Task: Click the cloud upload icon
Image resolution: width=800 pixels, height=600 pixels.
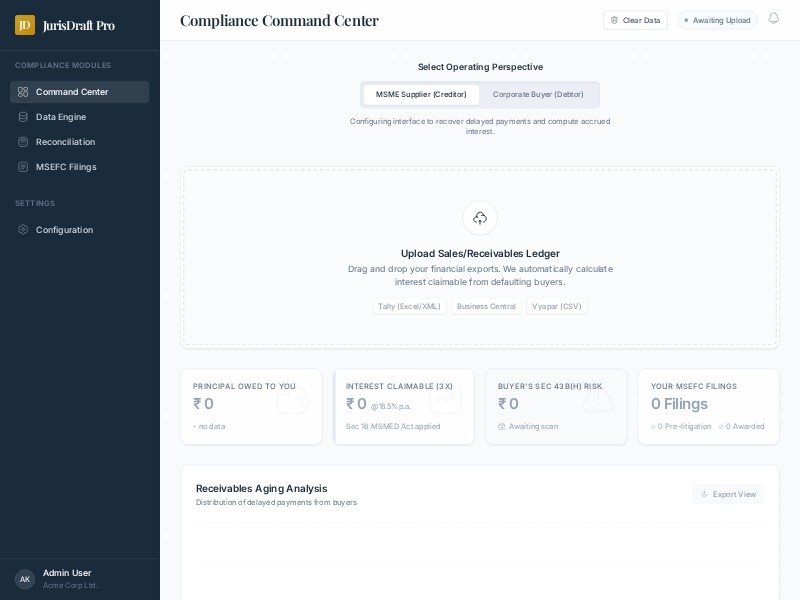Action: pos(480,218)
